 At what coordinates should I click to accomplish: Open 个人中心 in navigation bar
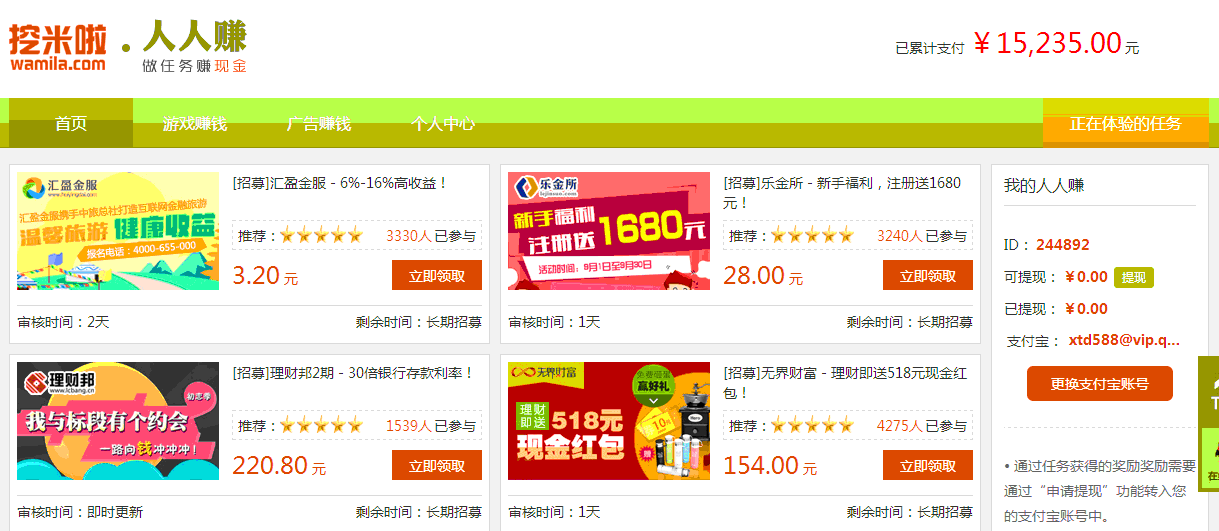coord(443,124)
